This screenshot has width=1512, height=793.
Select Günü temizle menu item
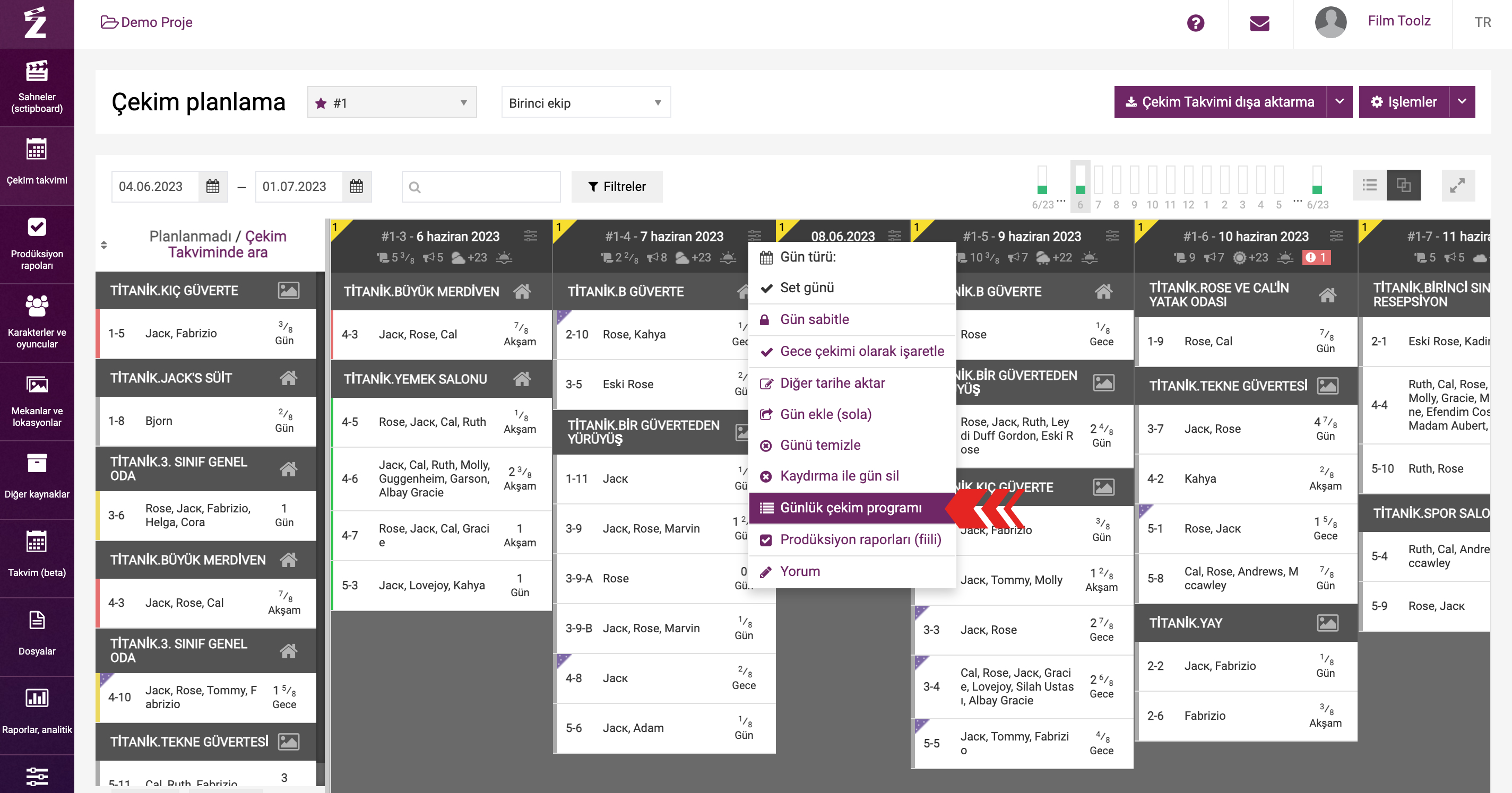pos(852,445)
